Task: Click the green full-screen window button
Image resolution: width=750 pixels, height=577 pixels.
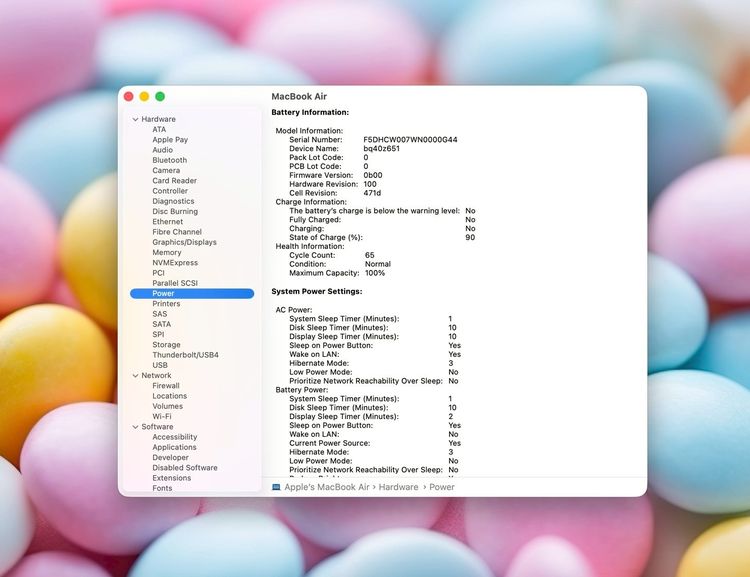Action: [160, 97]
